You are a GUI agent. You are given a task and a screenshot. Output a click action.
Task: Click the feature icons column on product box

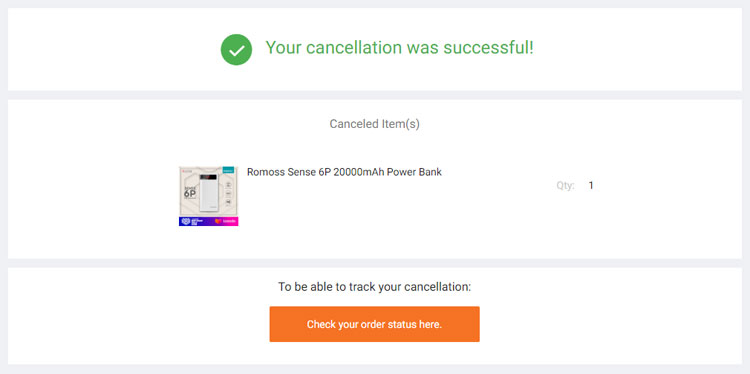[x=228, y=193]
